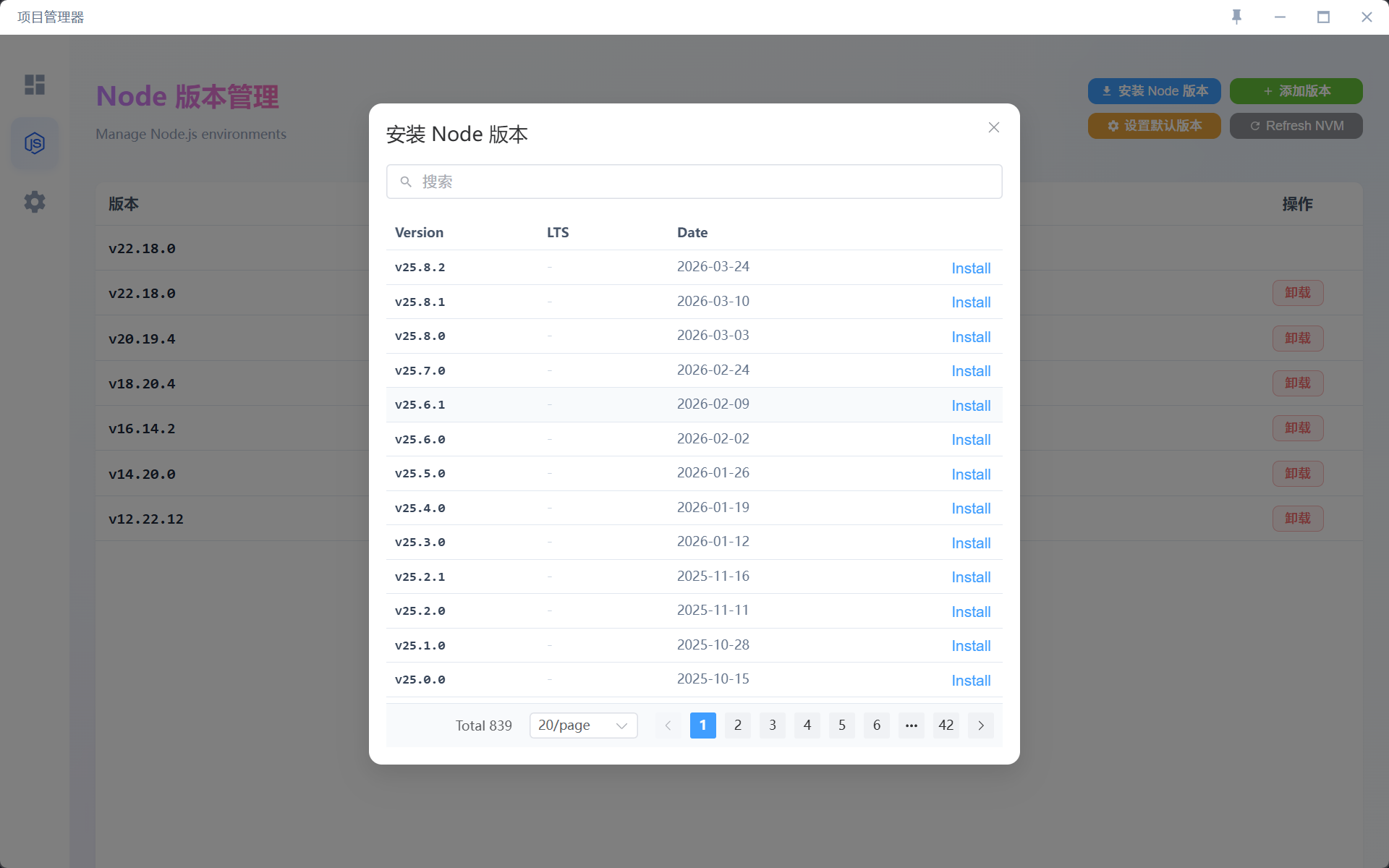
Task: Select the Node.js icon in sidebar
Action: coord(35,143)
